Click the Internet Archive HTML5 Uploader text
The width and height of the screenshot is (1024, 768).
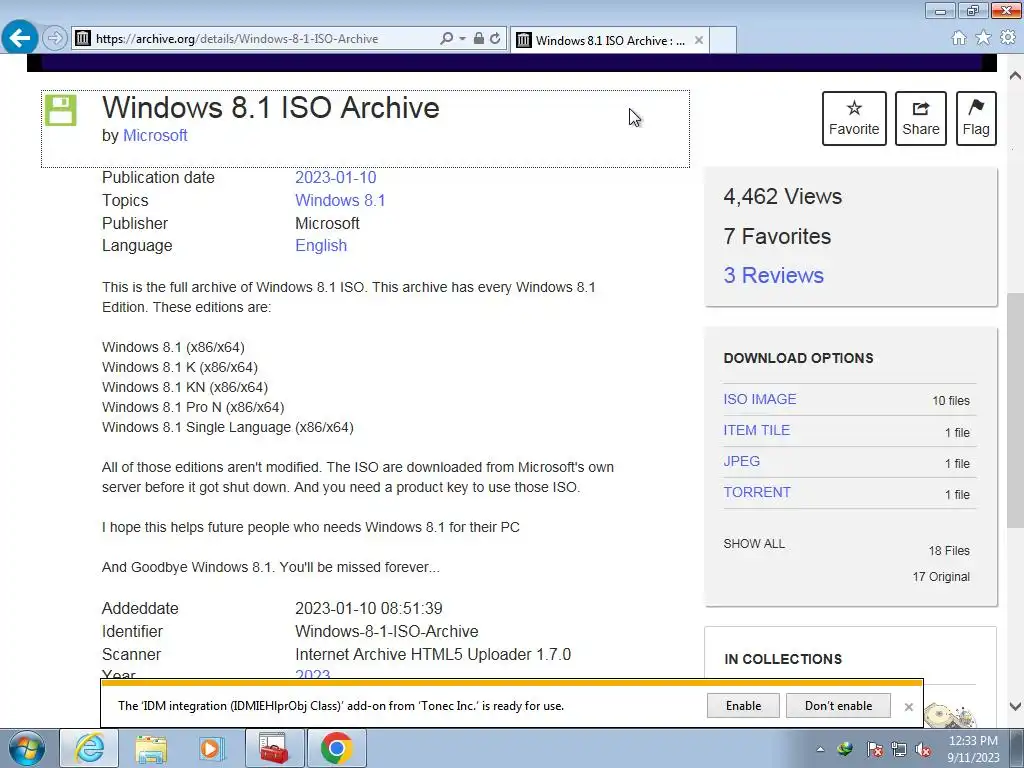[x=433, y=654]
